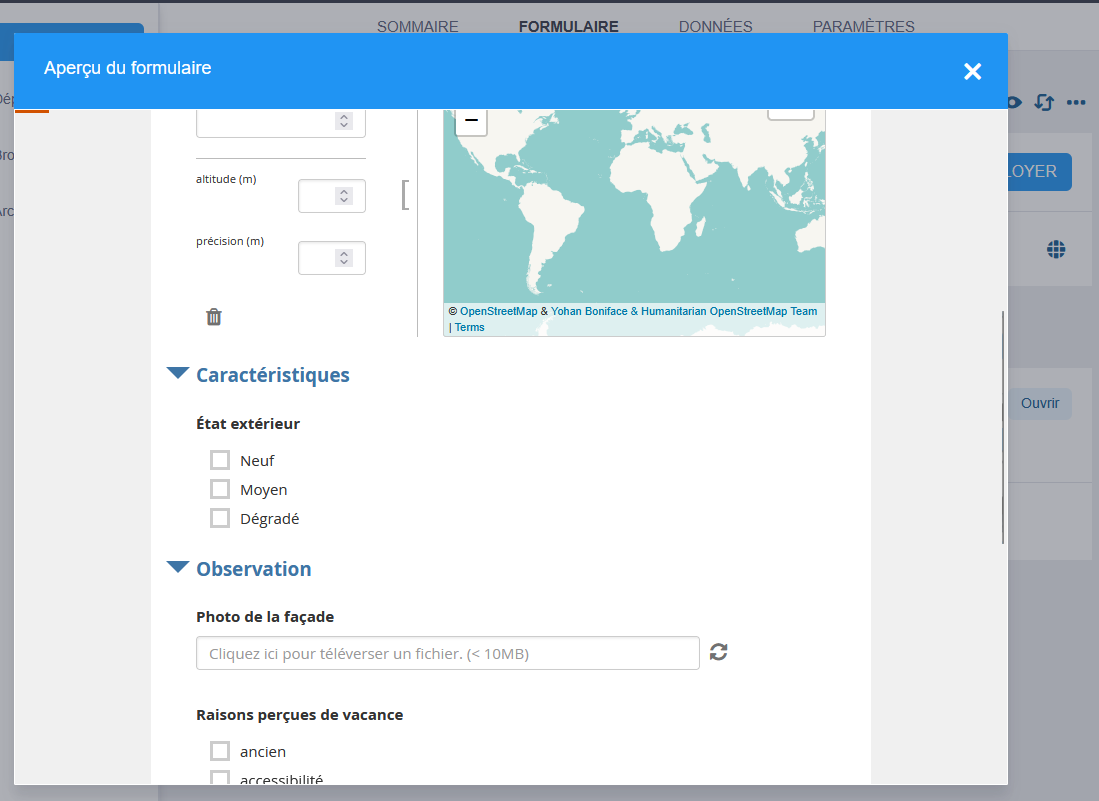Open the PARAMÈTRES tab
The image size is (1099, 801).
point(863,27)
